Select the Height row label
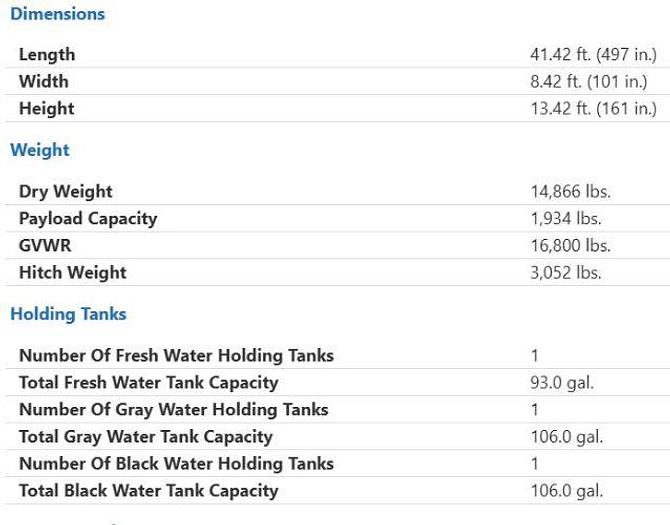The height and width of the screenshot is (525, 670). tap(47, 109)
